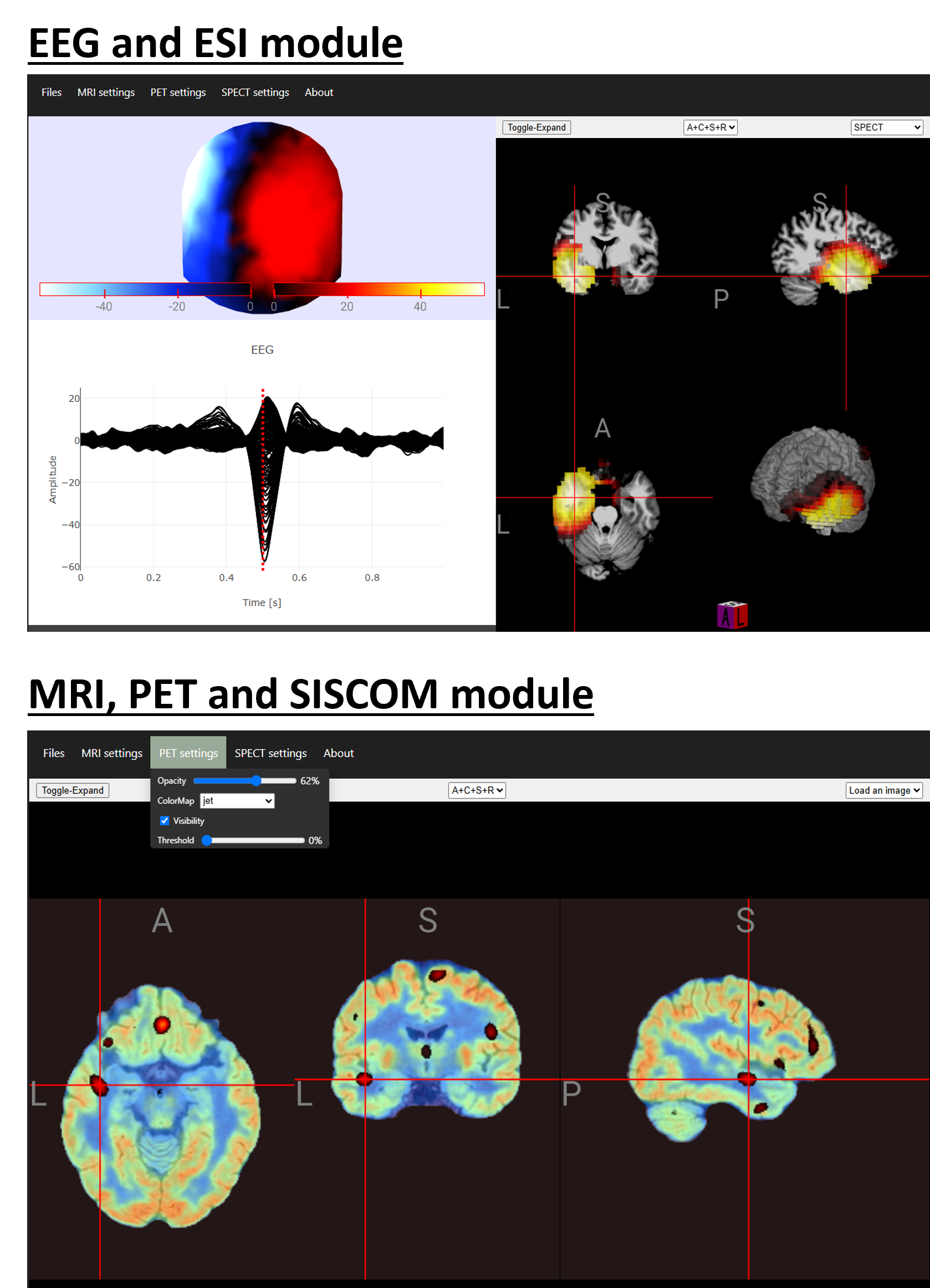930x1288 pixels.
Task: Open the highlighted PET settings menu
Action: pos(188,753)
